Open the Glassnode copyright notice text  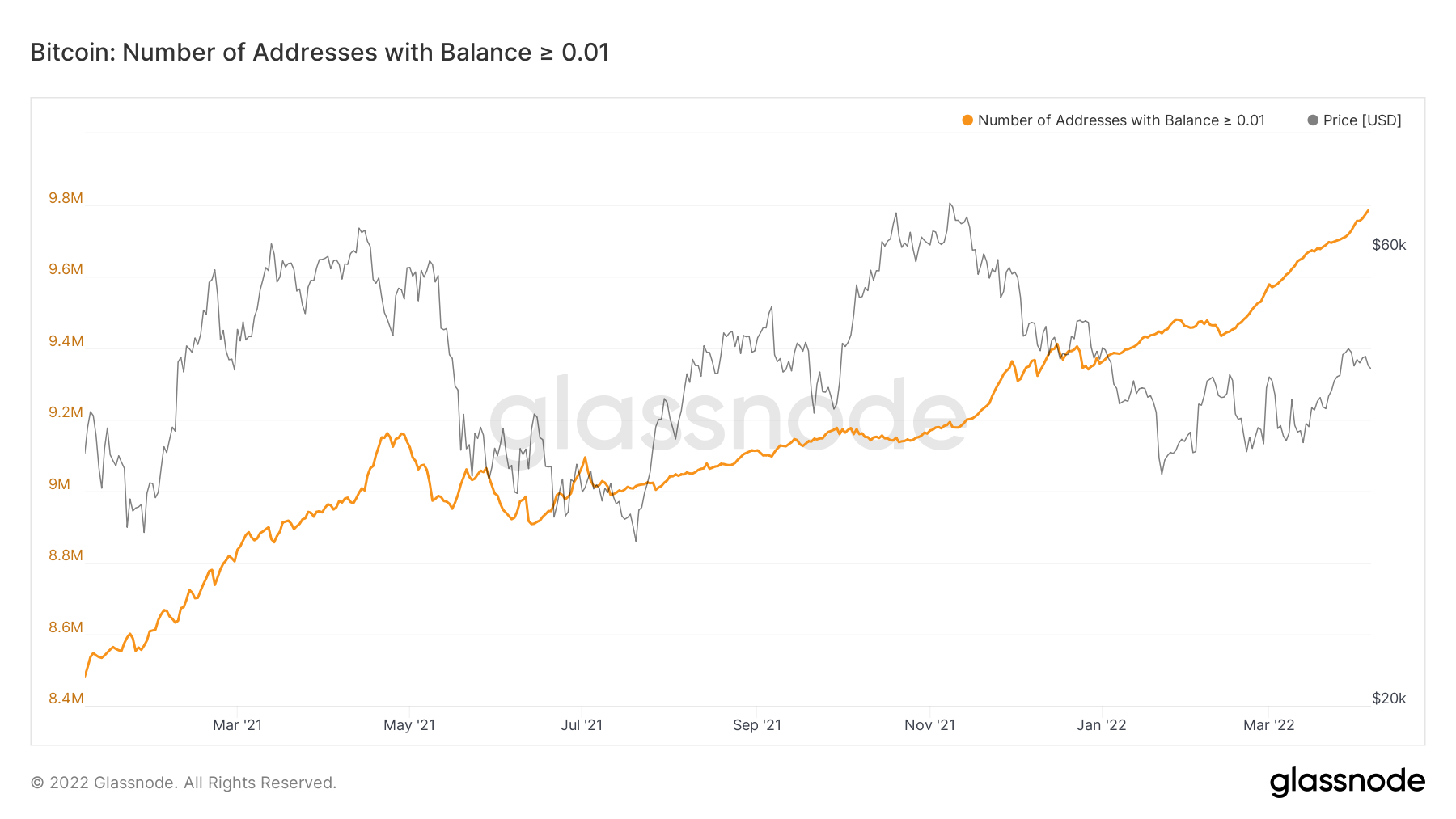[184, 783]
